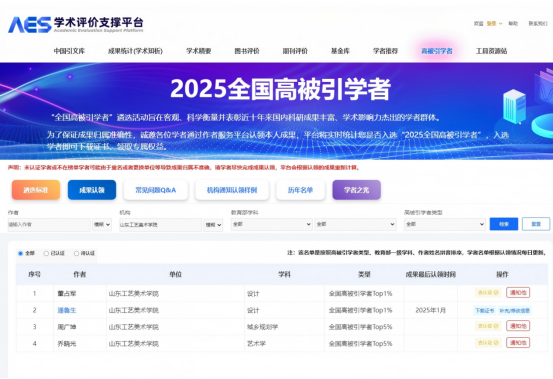The image size is (553, 379).
Task: Select the 已认证 radio filter
Action: point(46,253)
